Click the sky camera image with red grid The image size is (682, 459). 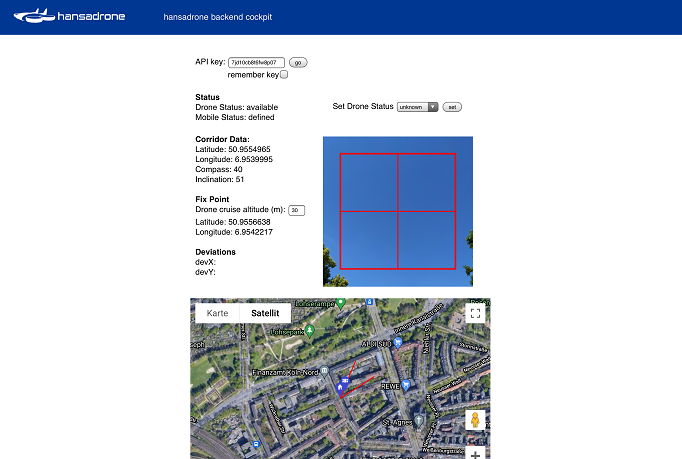[398, 211]
